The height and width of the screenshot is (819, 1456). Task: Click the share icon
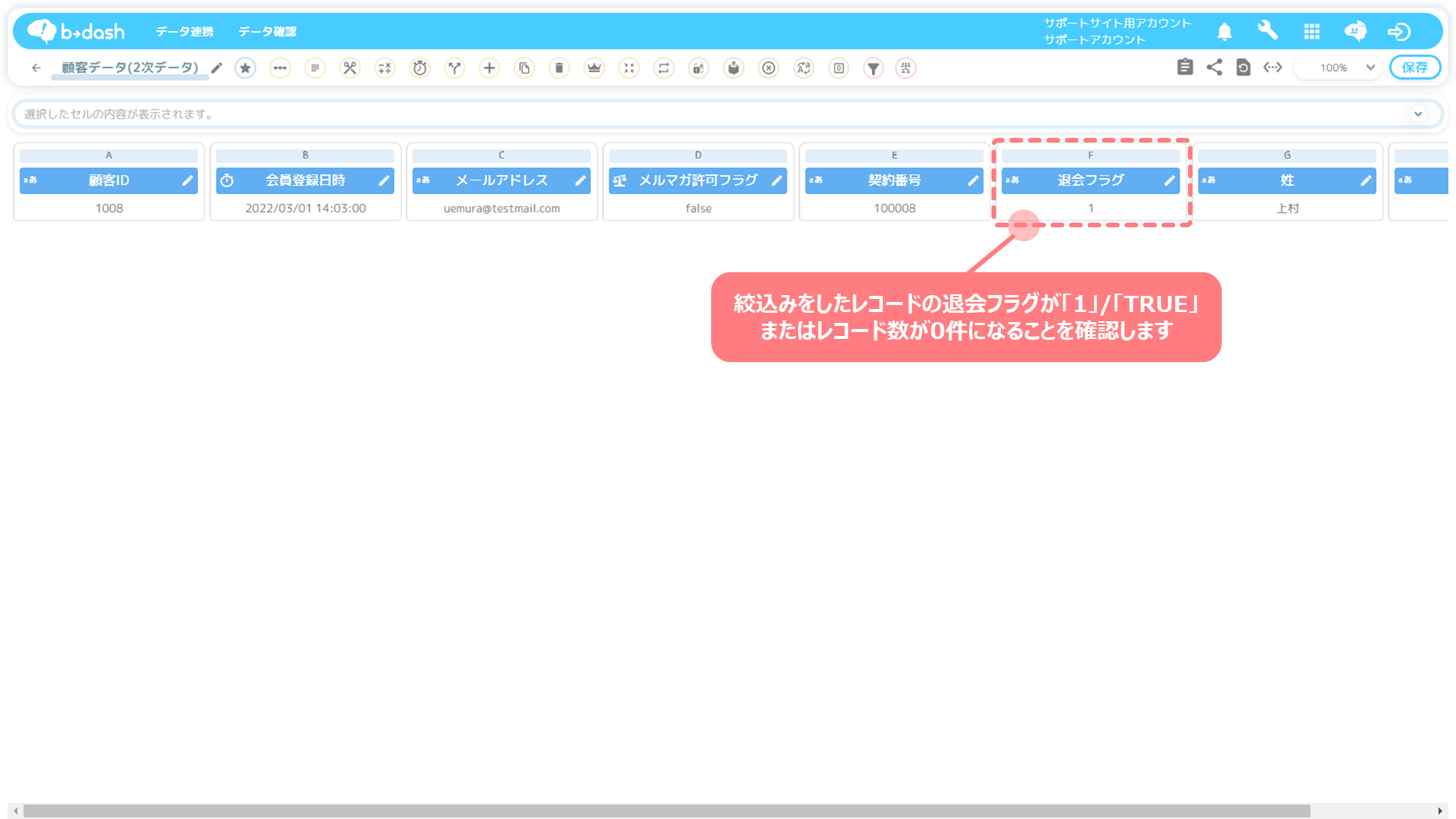click(1214, 67)
